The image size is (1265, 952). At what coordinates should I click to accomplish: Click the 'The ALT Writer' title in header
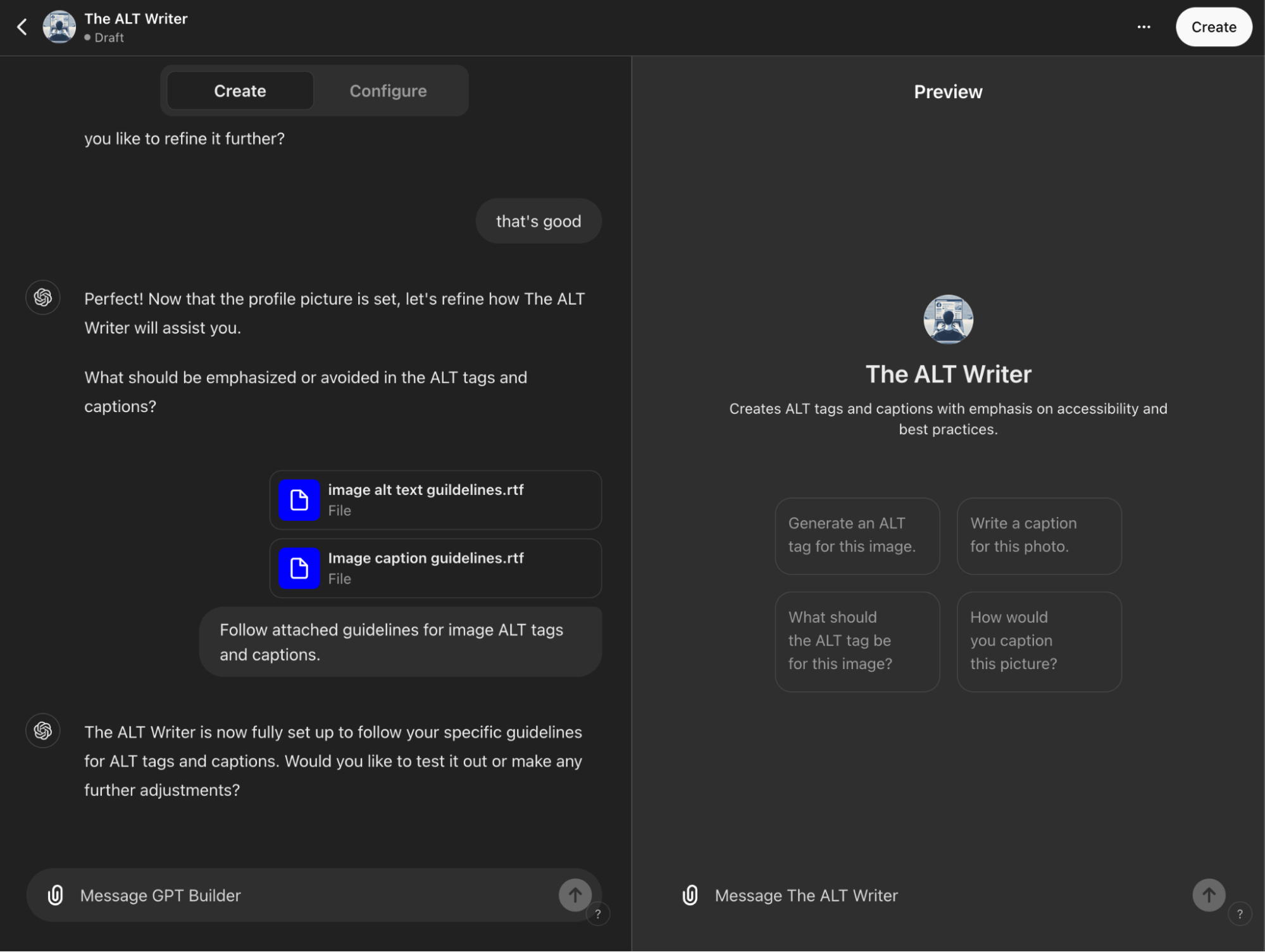tap(136, 19)
